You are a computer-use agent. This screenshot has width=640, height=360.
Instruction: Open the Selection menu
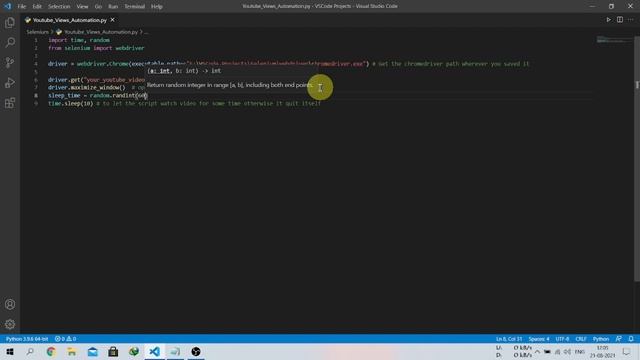click(x=59, y=7)
